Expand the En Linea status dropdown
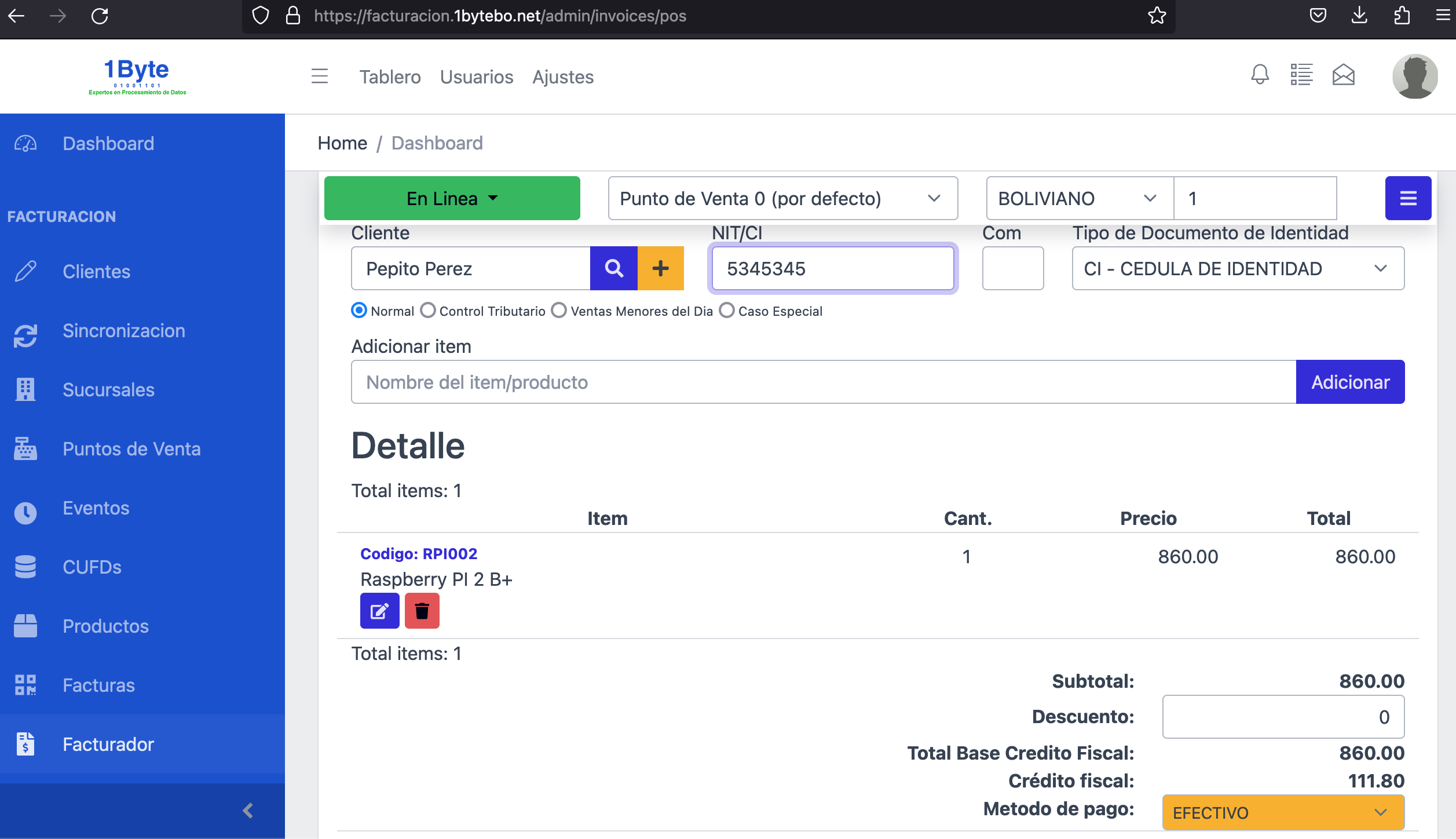This screenshot has width=1456, height=839. 452,198
